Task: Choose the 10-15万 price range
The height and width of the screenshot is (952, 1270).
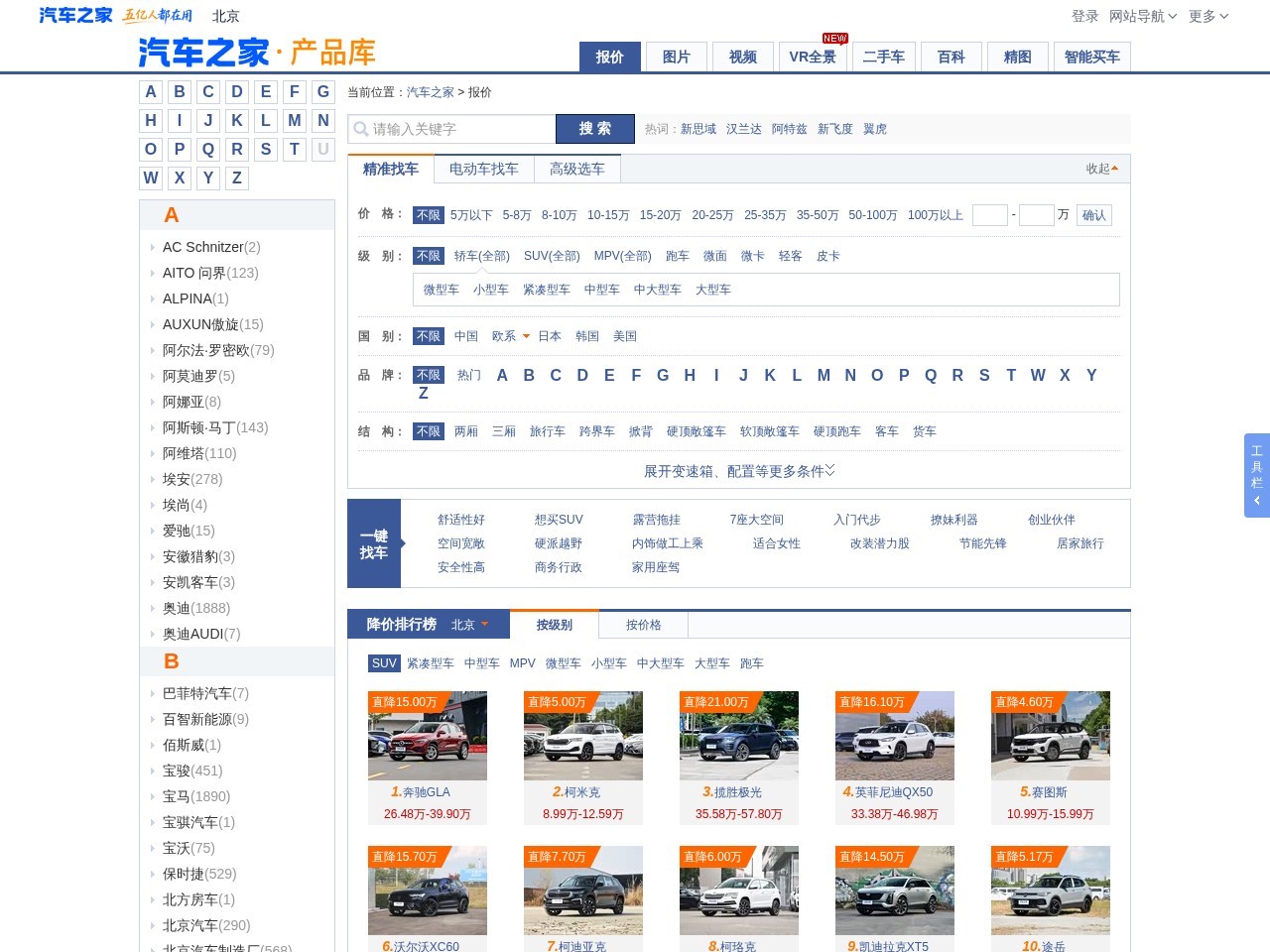Action: [x=608, y=215]
